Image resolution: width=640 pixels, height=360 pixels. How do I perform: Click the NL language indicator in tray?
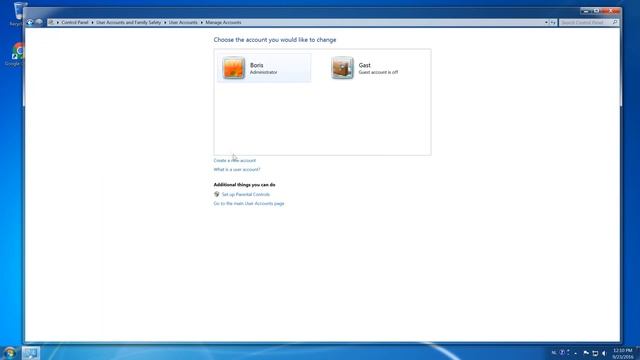coord(554,353)
